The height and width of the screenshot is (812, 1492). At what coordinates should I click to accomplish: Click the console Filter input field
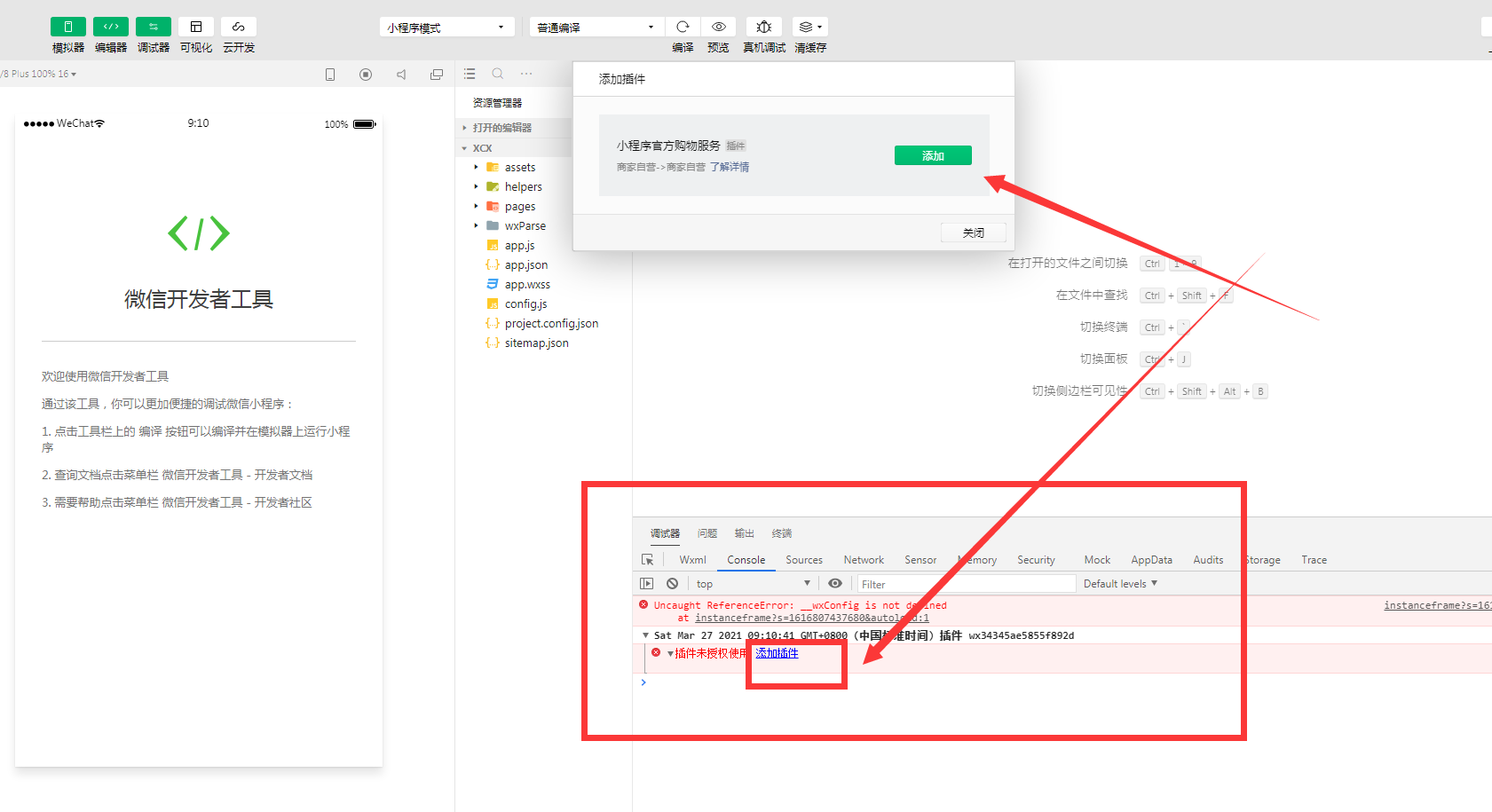[x=965, y=584]
